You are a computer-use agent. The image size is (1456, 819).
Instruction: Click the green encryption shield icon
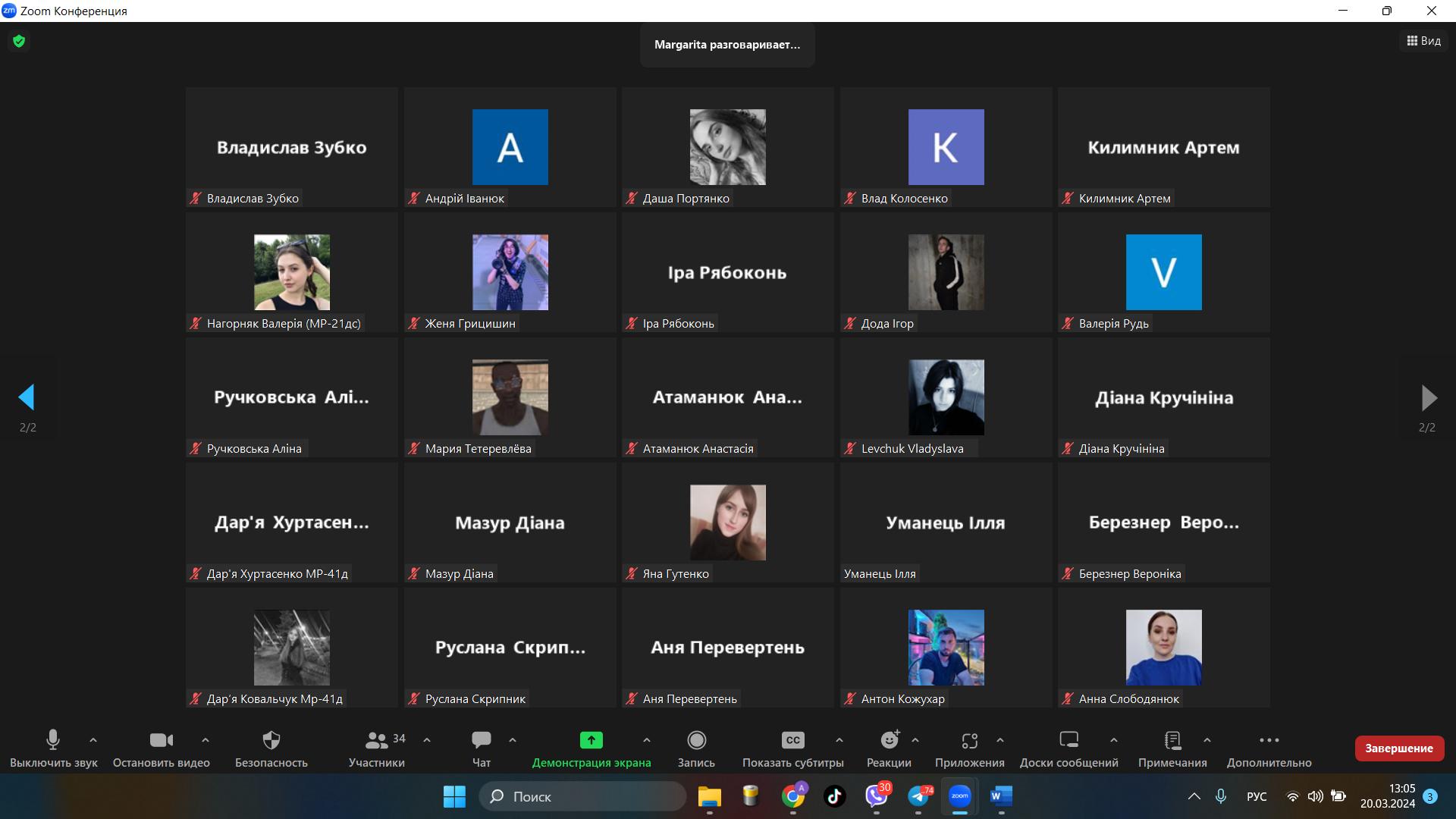pos(19,41)
